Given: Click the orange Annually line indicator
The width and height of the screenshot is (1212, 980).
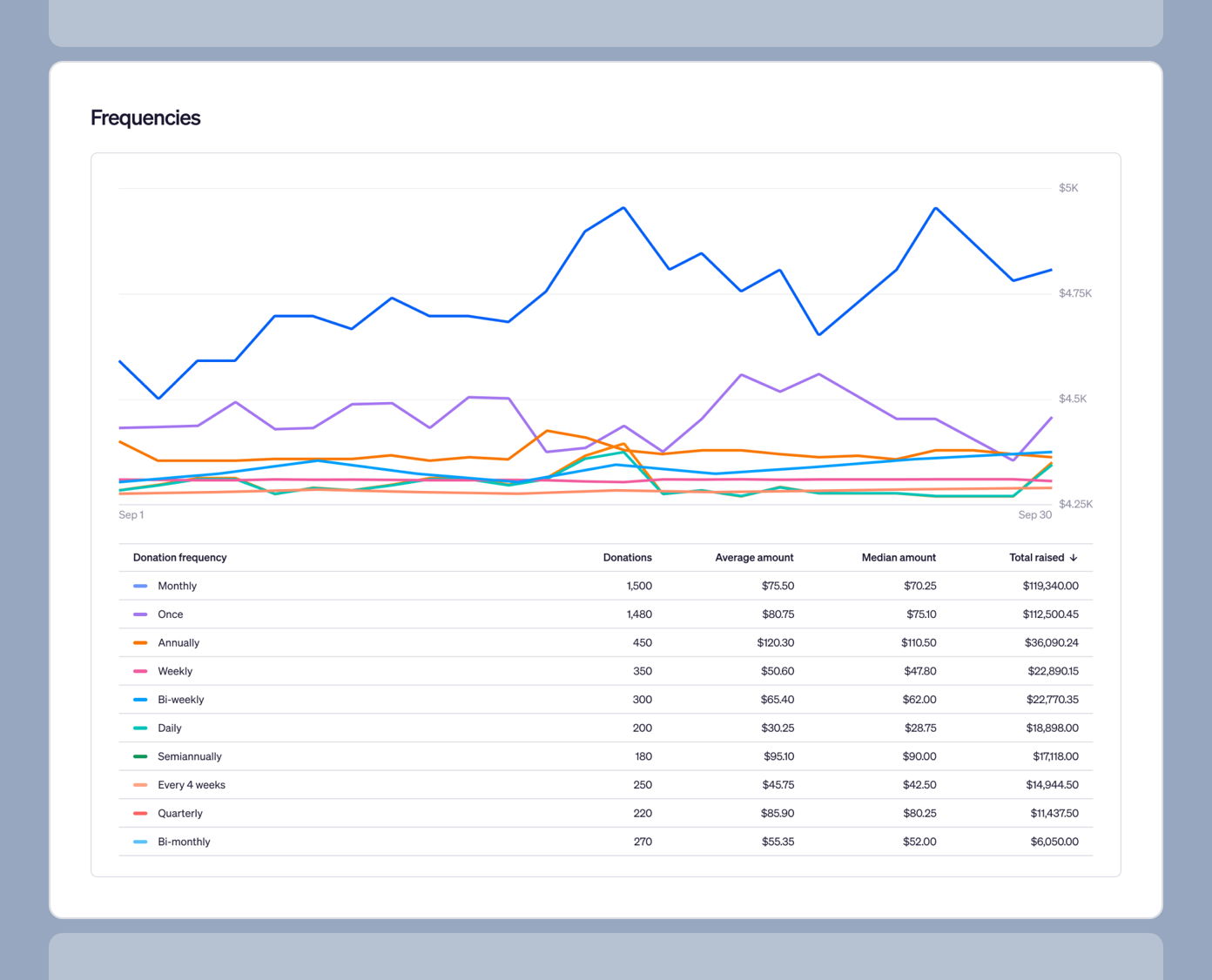Looking at the screenshot, I should pos(141,642).
